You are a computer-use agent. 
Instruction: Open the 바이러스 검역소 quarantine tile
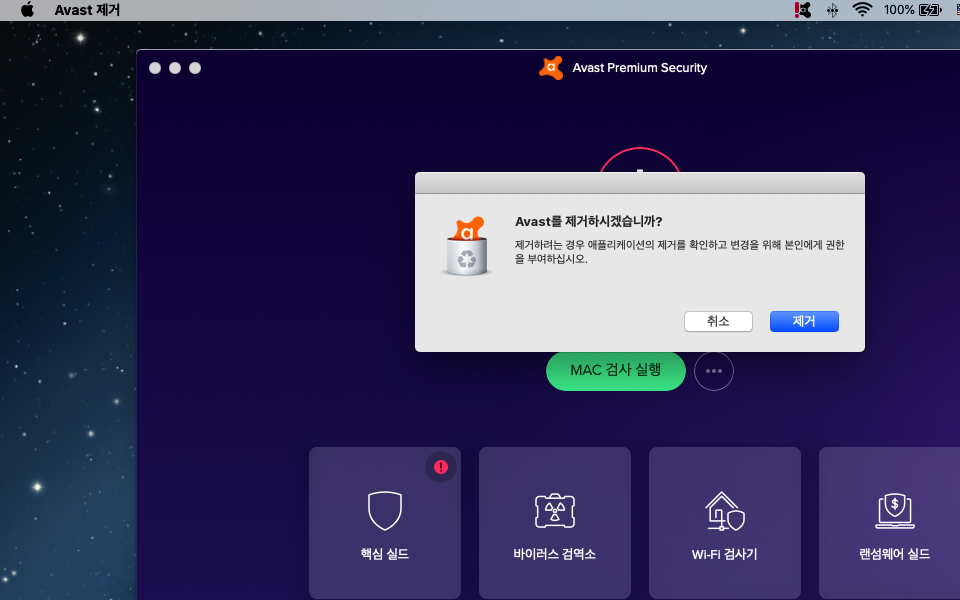555,522
